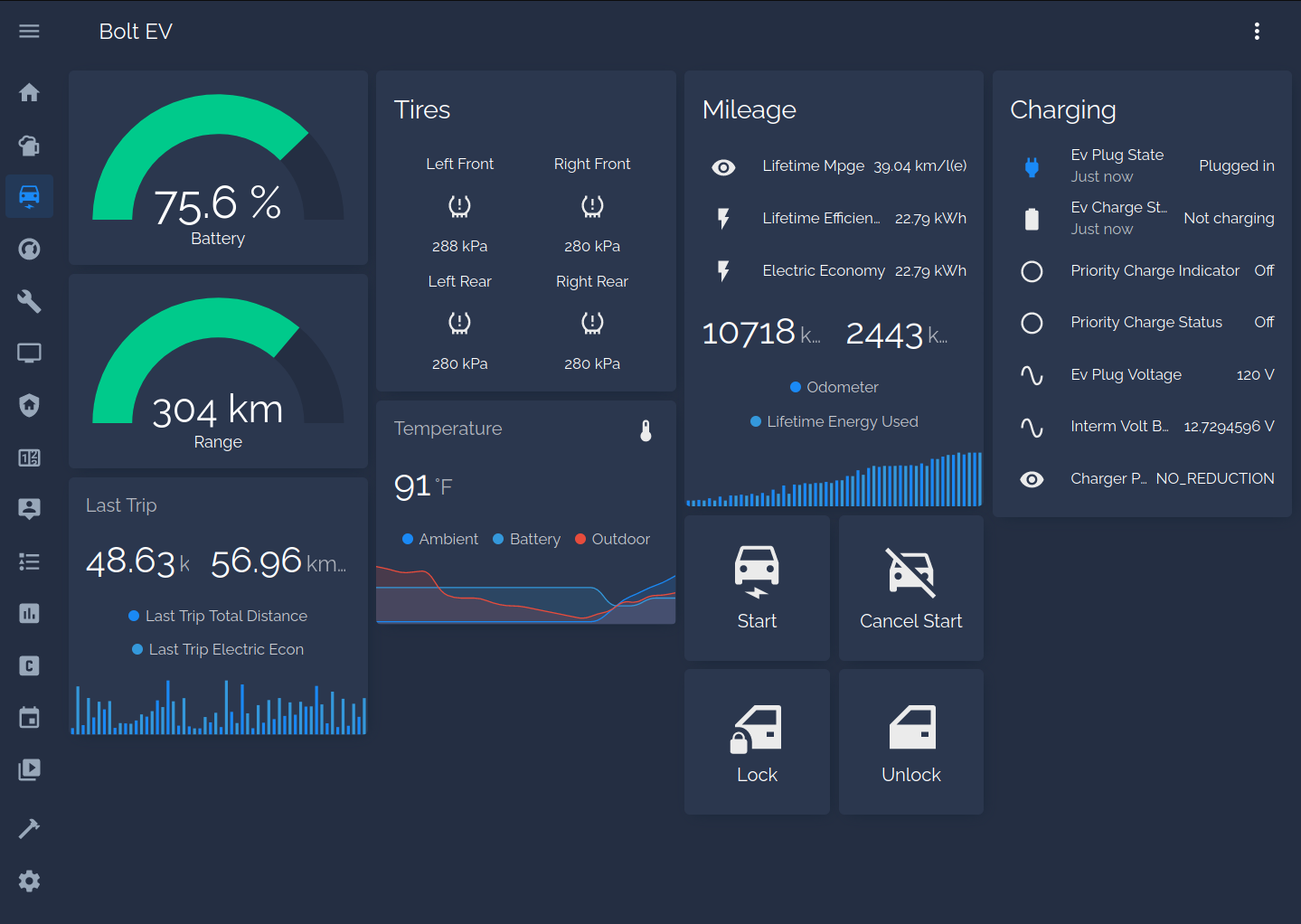The image size is (1301, 924).
Task: Click the Plugged in state value
Action: click(1237, 165)
